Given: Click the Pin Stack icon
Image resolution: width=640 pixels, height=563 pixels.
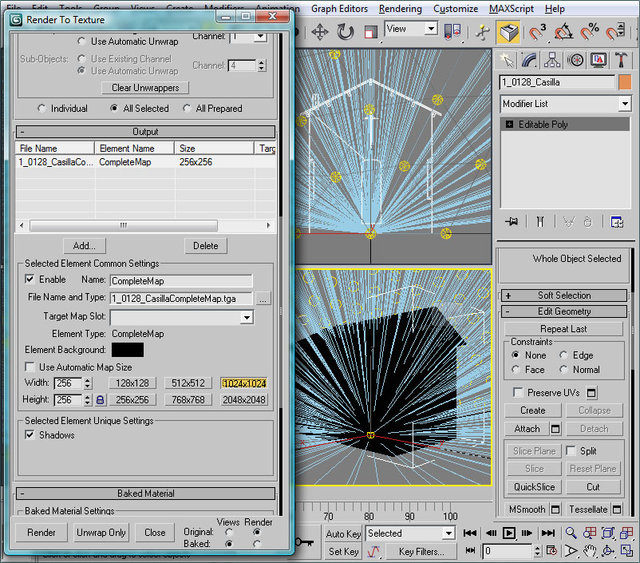Looking at the screenshot, I should tap(512, 222).
